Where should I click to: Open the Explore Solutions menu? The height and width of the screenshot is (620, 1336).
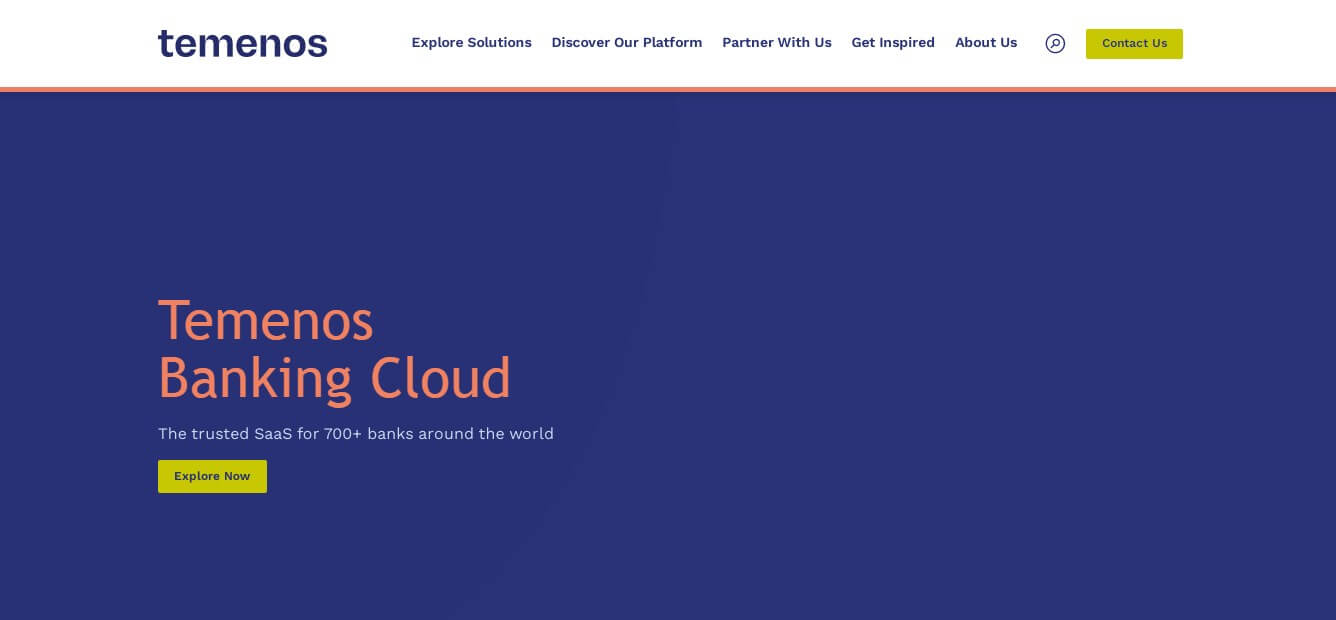[x=472, y=43]
